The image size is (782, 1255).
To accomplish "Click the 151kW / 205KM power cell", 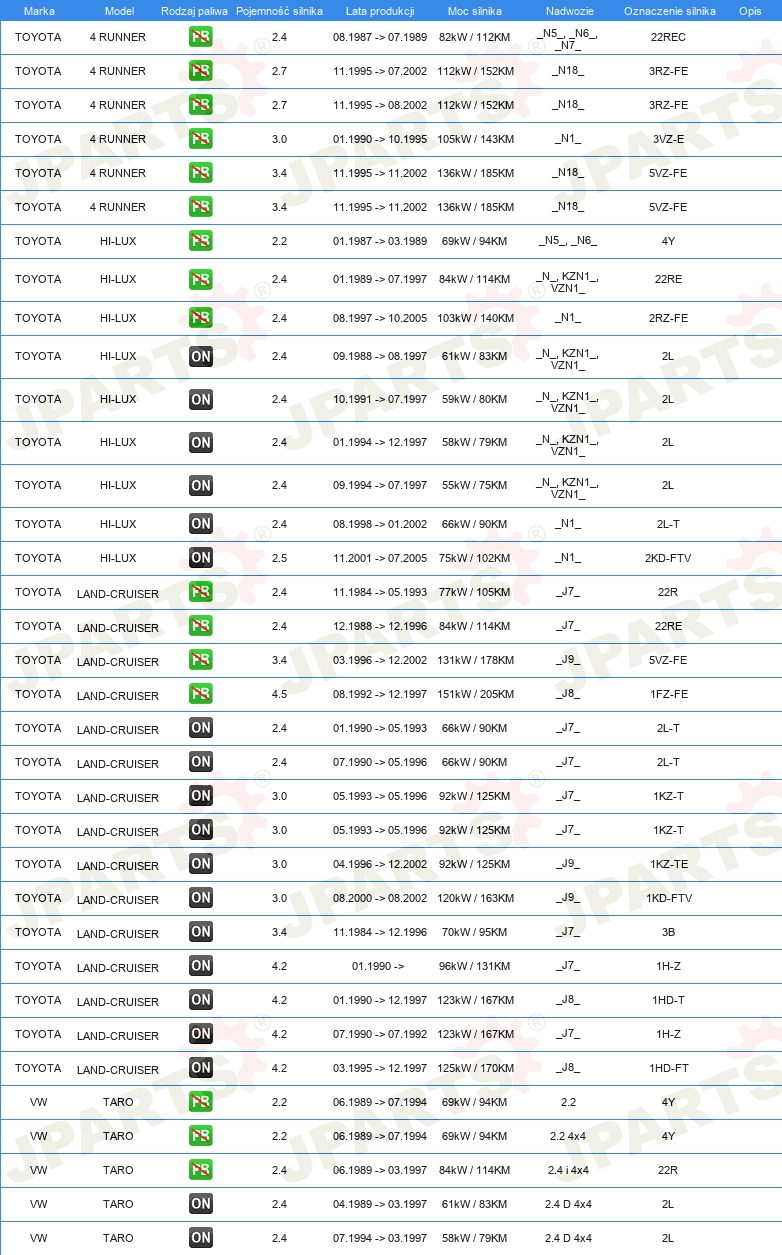I will point(475,694).
